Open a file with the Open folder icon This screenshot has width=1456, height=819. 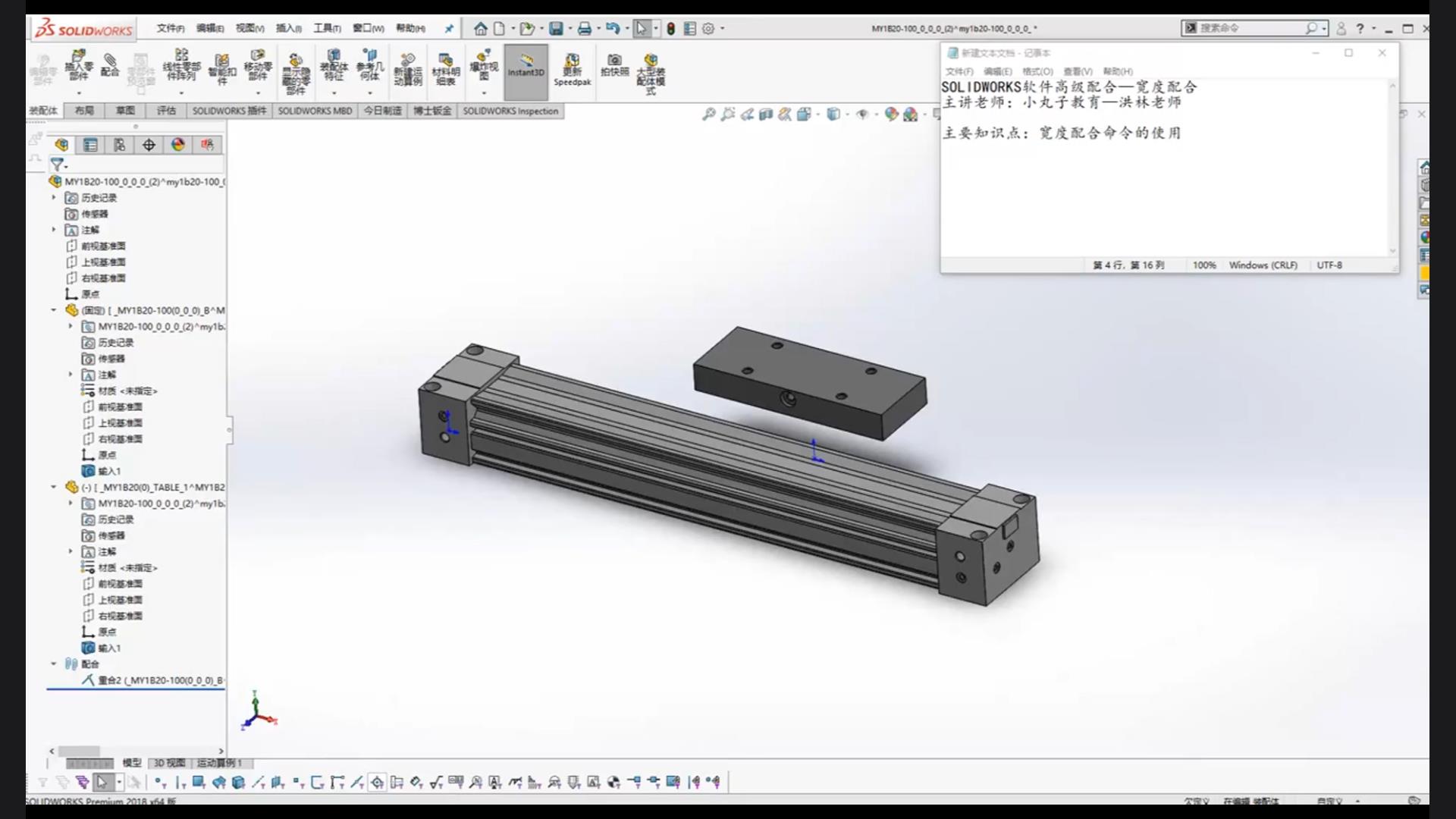[527, 29]
